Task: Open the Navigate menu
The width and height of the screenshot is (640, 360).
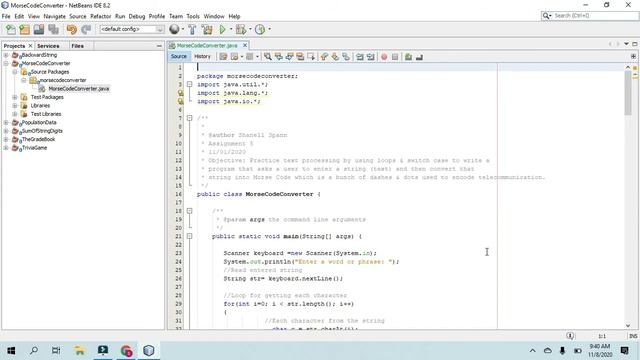Action: click(x=54, y=16)
